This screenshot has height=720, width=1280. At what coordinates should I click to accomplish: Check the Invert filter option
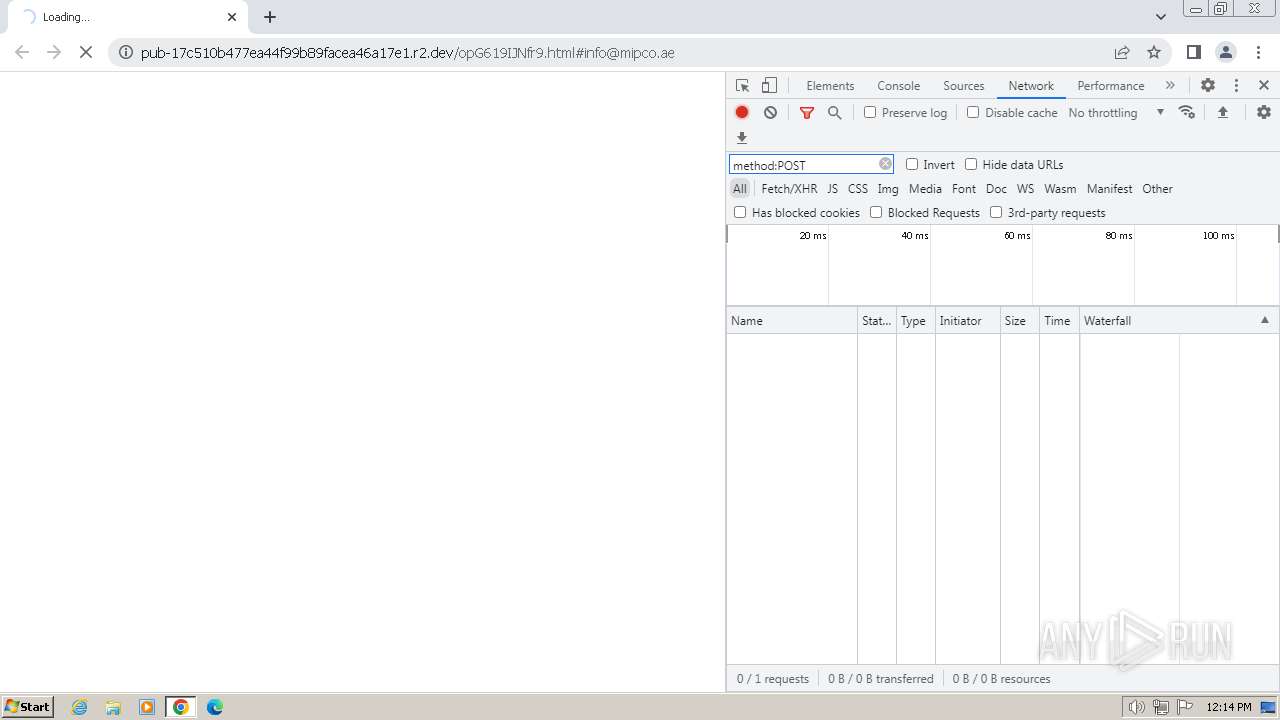(x=912, y=164)
